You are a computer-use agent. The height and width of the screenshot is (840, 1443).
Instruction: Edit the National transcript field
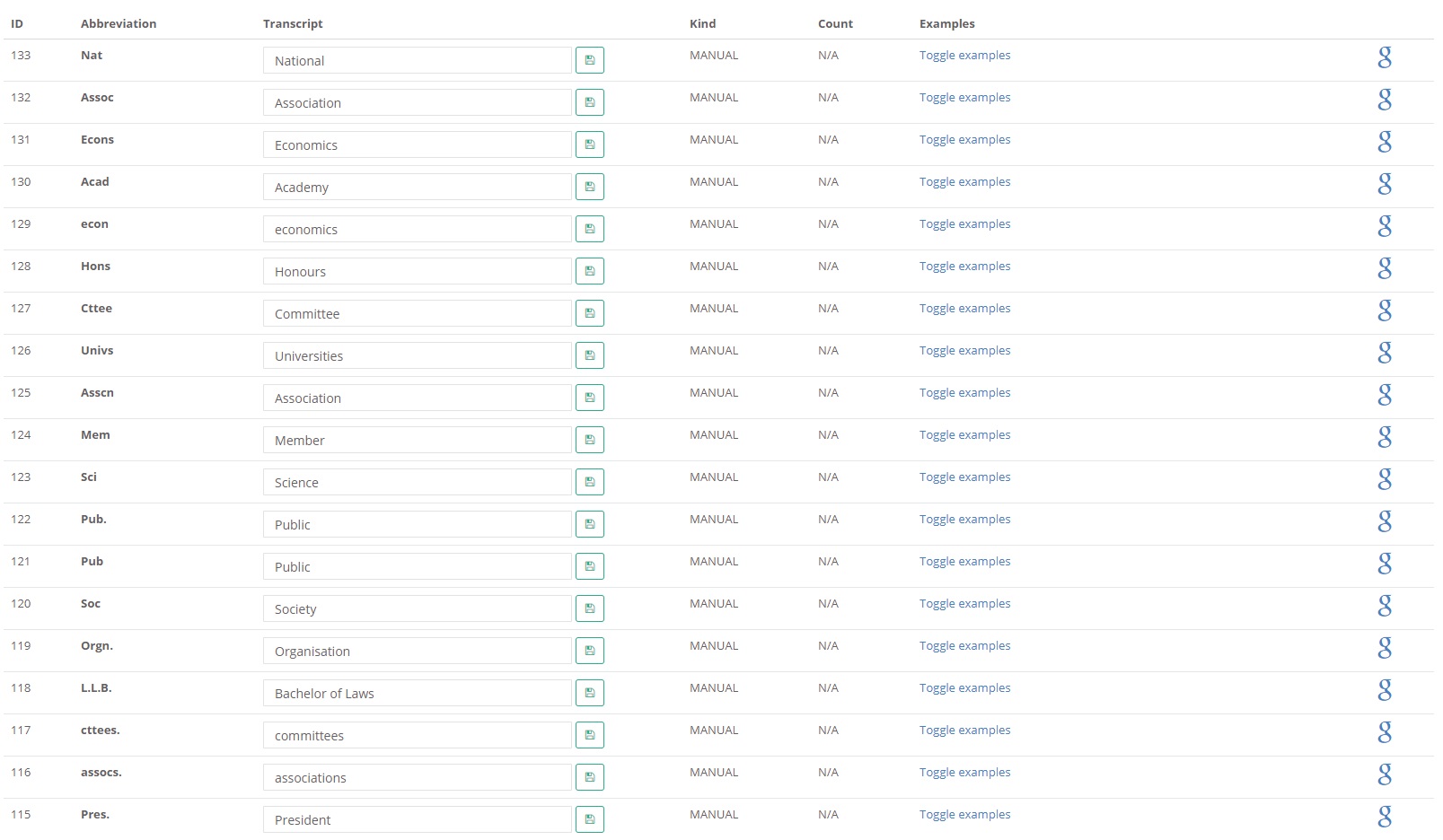coord(418,60)
